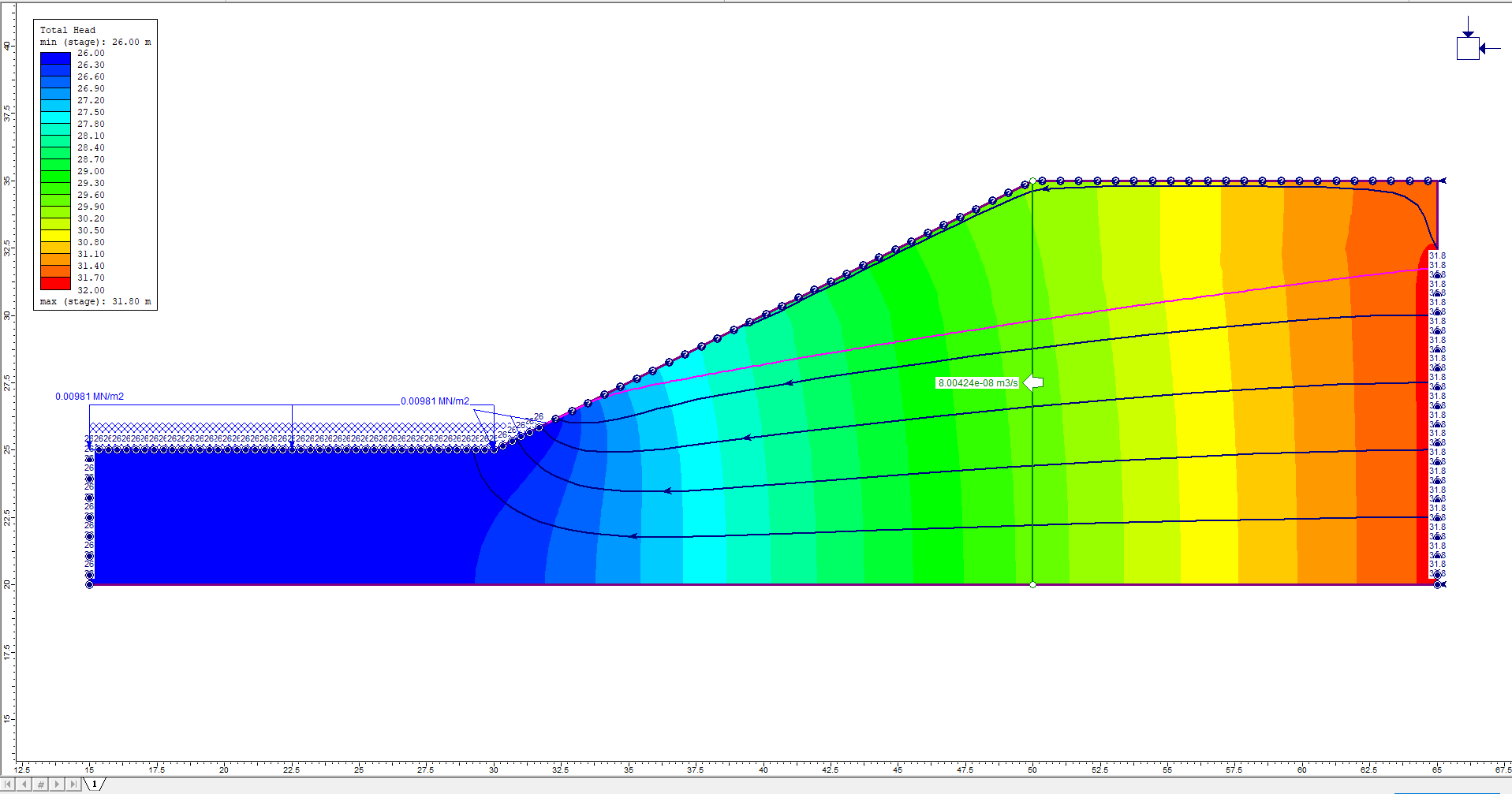Click the first-stage navigation arrow button
Viewport: 1512px width, 794px height.
pyautogui.click(x=9, y=785)
